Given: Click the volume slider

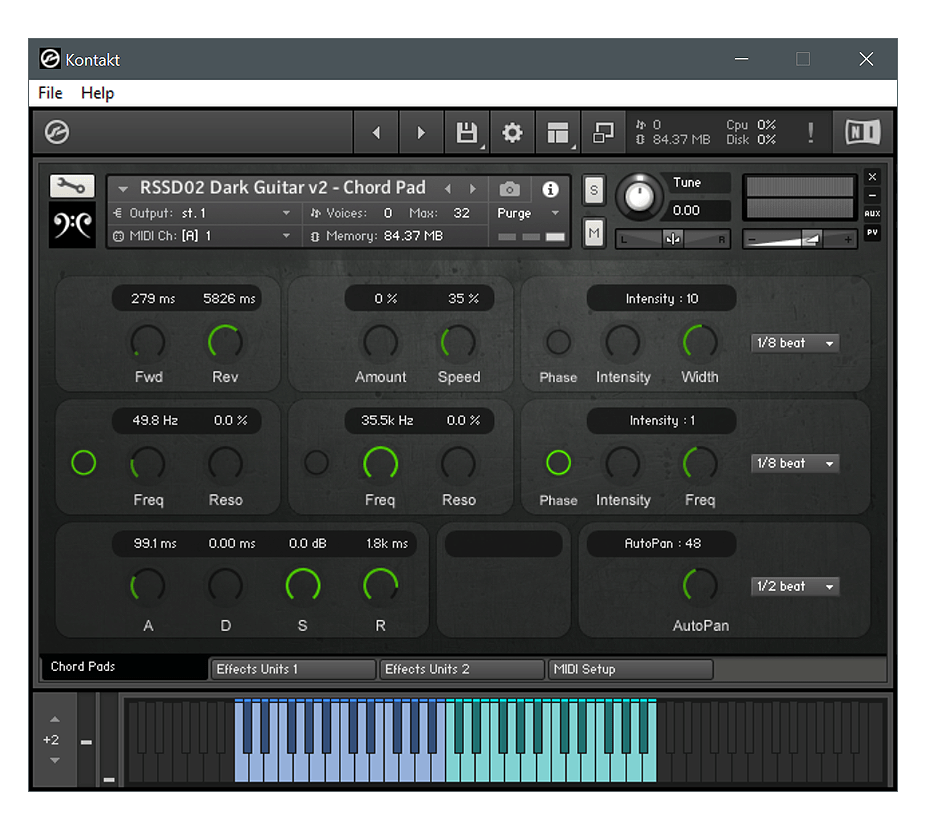Looking at the screenshot, I should tap(800, 239).
